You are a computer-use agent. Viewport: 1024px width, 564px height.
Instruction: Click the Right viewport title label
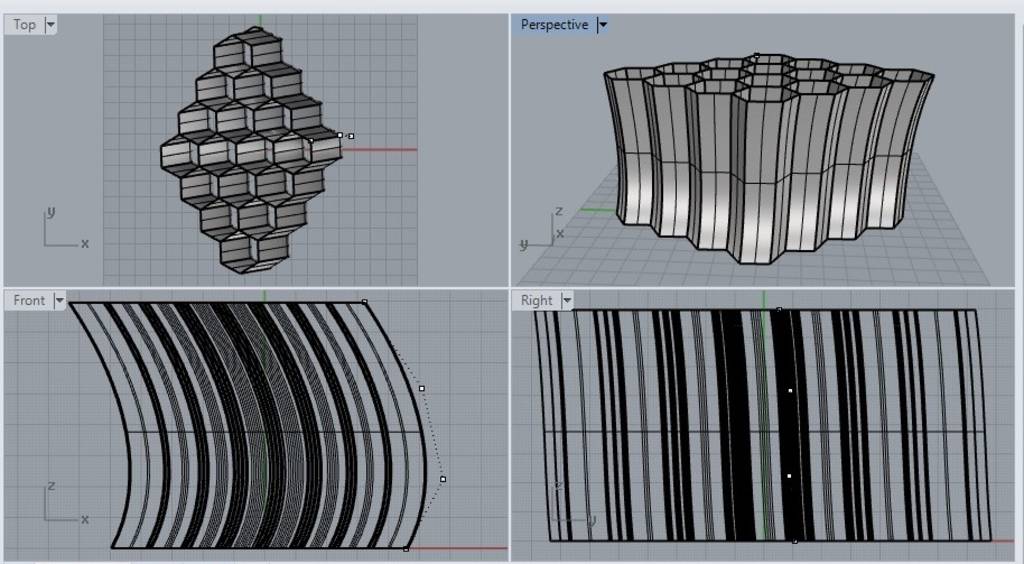(536, 300)
